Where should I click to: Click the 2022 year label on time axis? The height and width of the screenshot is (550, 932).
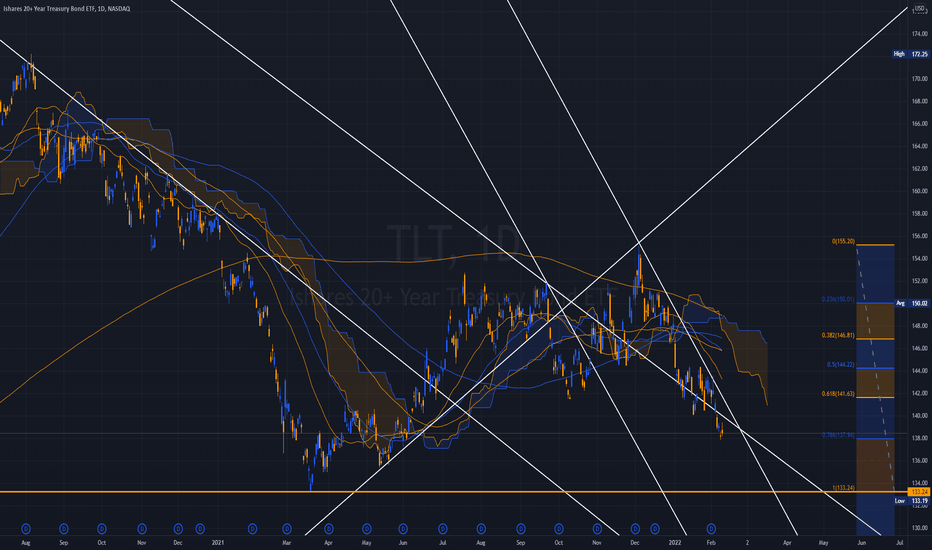pos(674,542)
